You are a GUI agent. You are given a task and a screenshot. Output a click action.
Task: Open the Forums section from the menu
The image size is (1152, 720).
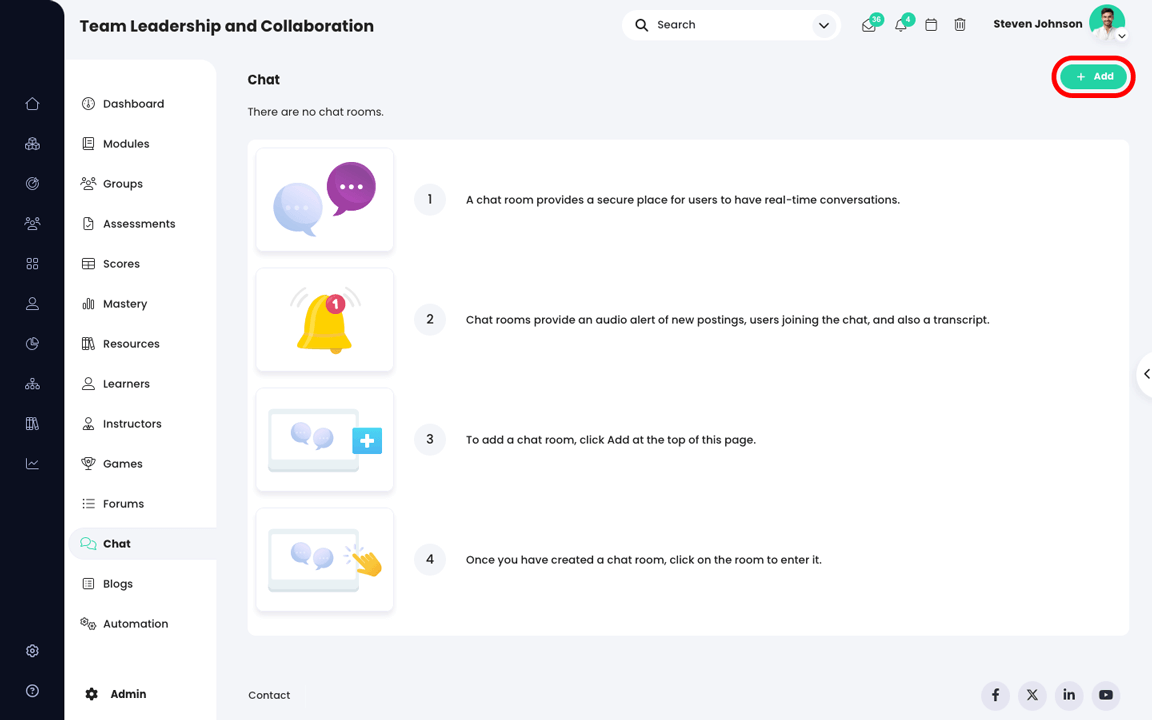[124, 503]
